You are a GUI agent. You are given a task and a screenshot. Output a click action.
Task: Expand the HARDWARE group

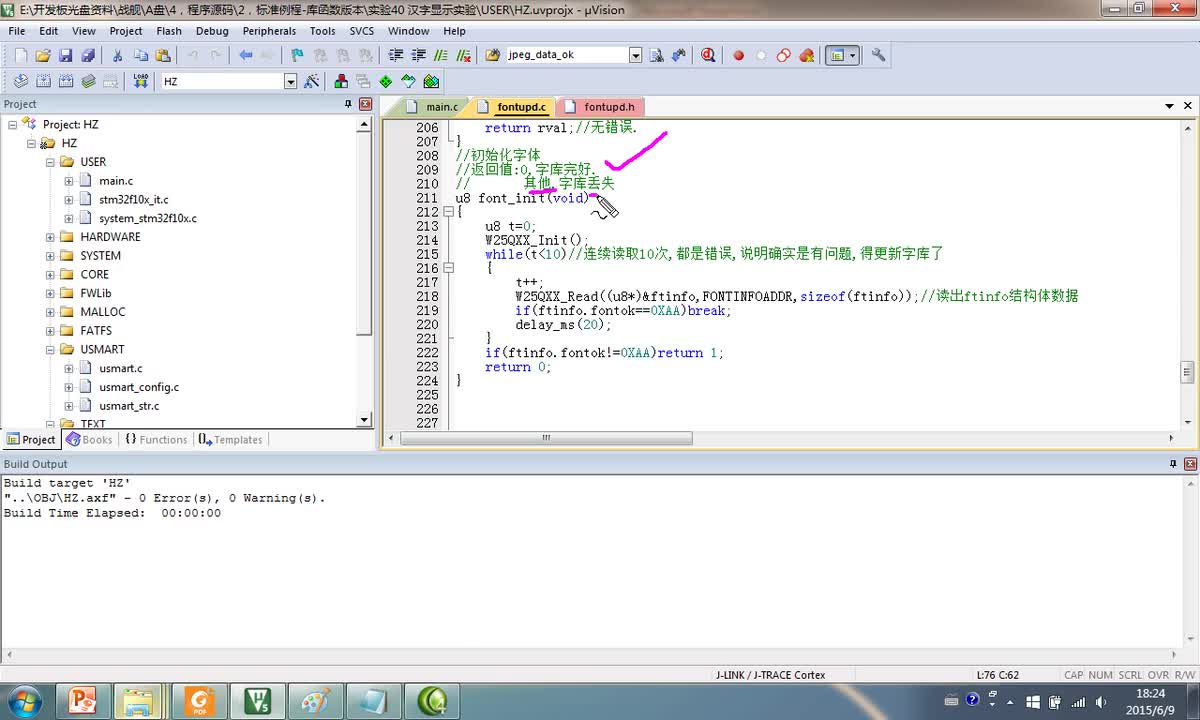pos(50,237)
